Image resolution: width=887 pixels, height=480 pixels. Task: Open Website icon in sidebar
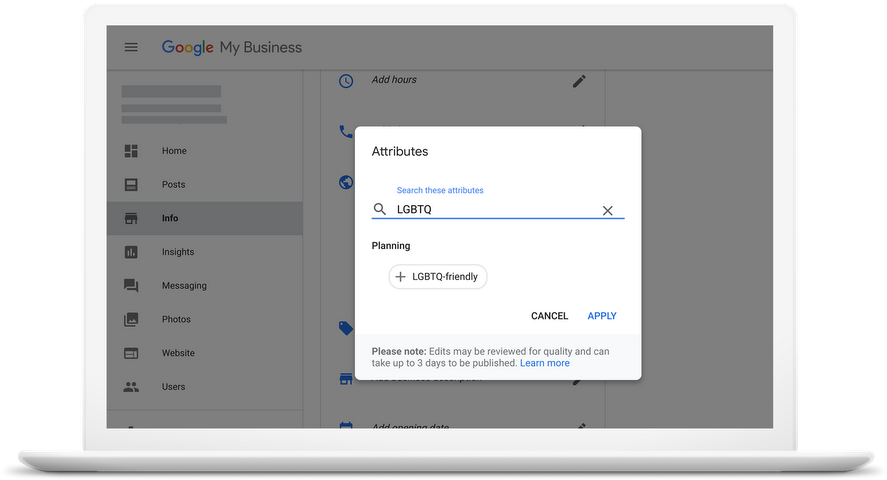[x=131, y=353]
